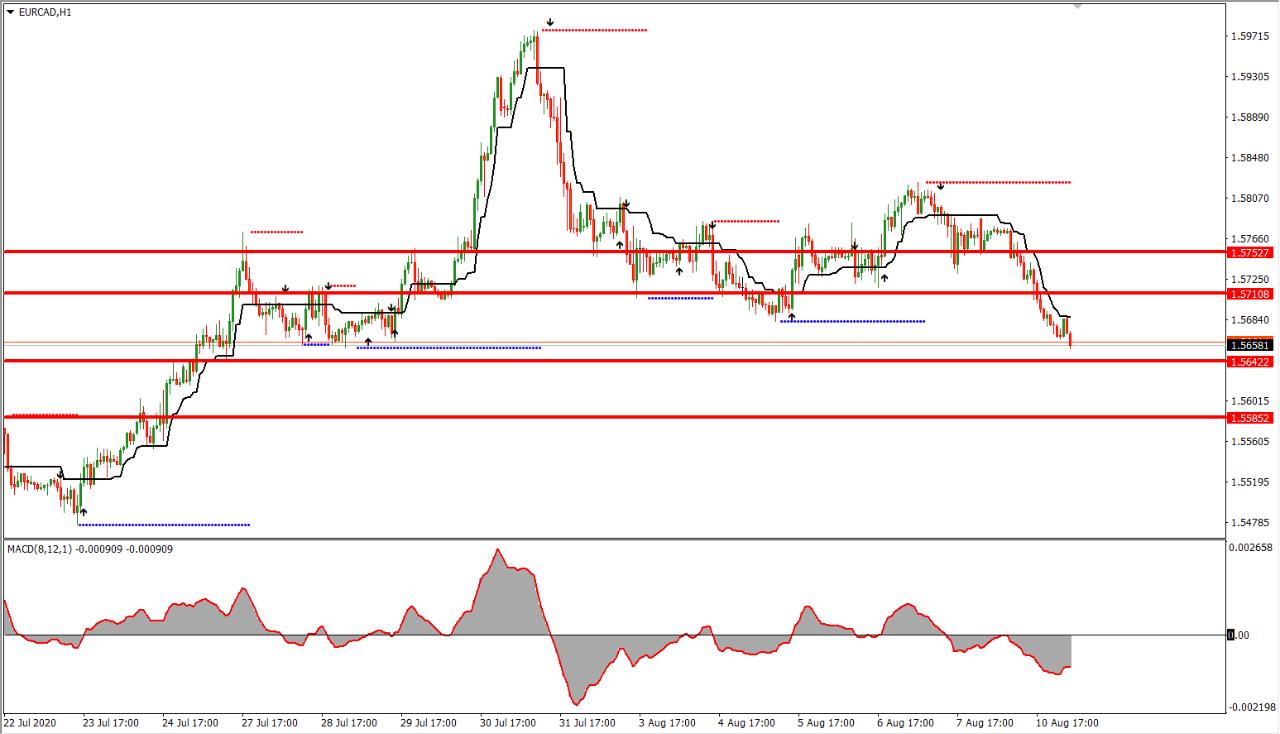Click the gray chart shift triangle marker
1280x734 pixels.
click(1077, 6)
